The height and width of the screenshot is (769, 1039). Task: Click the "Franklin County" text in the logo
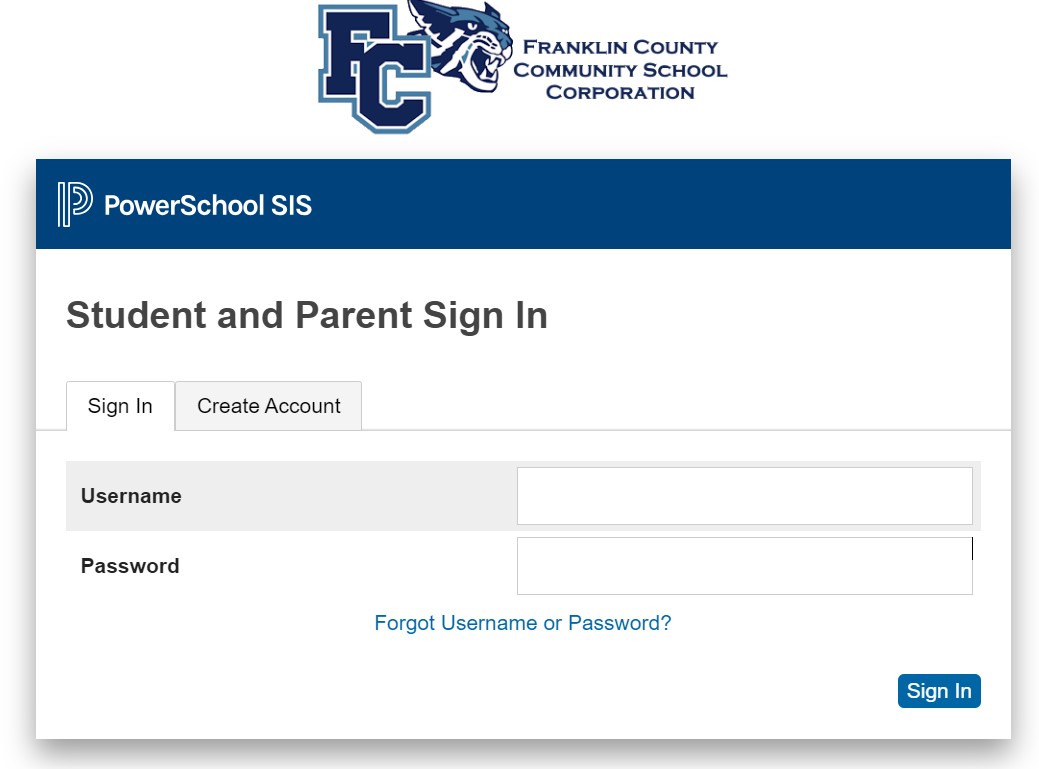coord(620,47)
